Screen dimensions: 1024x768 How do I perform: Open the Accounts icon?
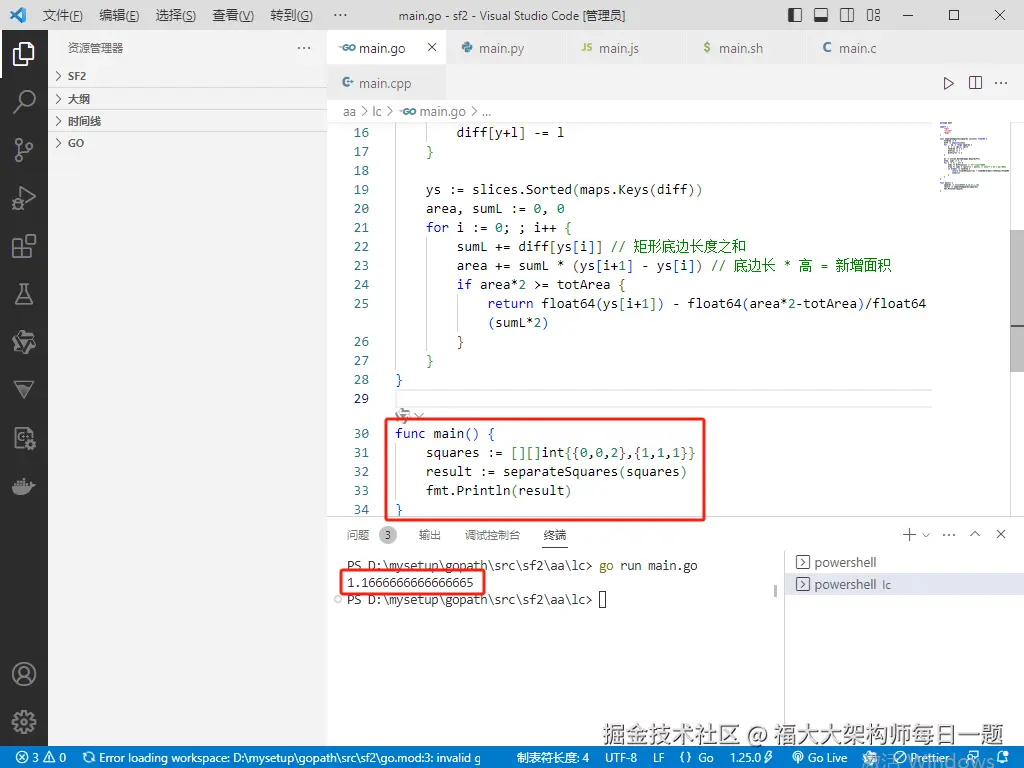[x=24, y=674]
